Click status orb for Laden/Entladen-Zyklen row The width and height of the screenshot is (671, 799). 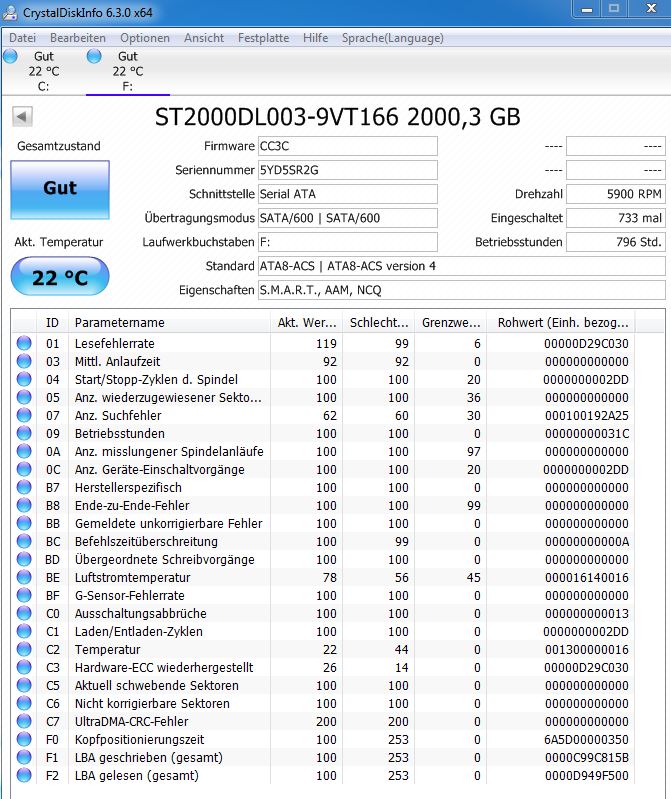click(x=24, y=631)
